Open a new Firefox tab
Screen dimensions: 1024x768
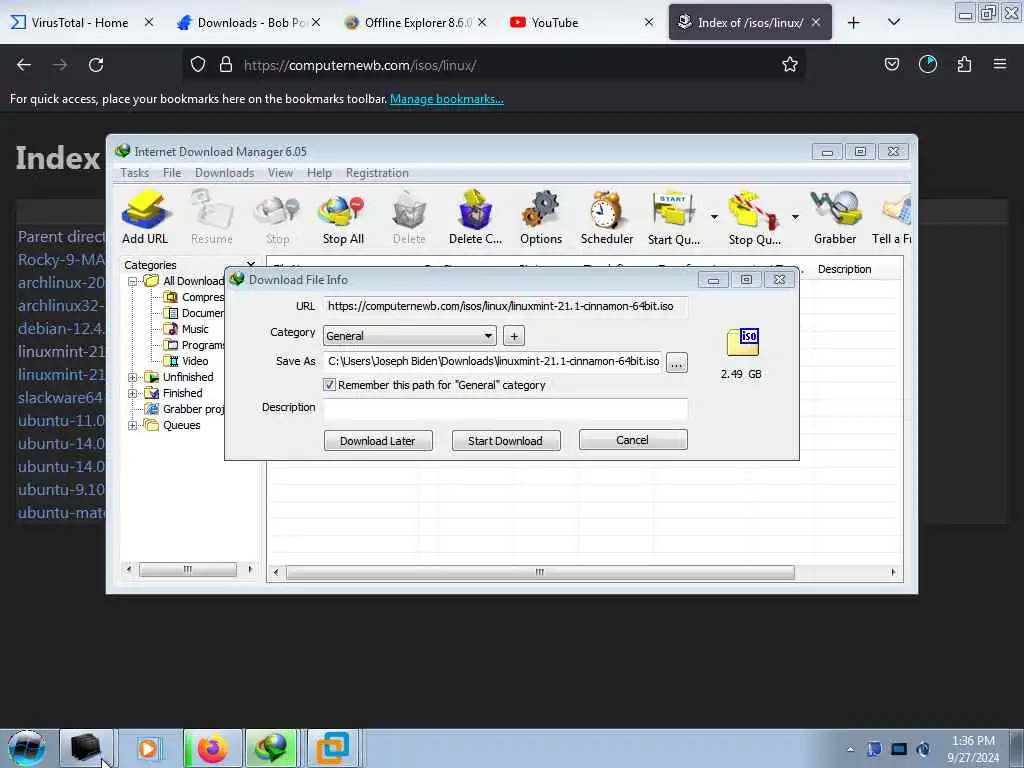click(854, 22)
